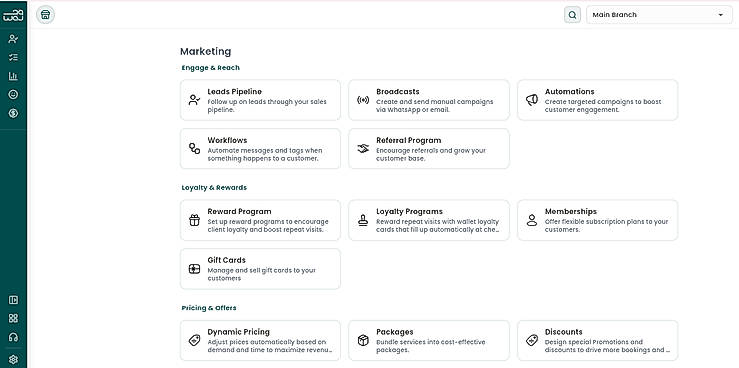Click the Gift Cards card icon
This screenshot has width=739, height=368.
click(x=194, y=269)
